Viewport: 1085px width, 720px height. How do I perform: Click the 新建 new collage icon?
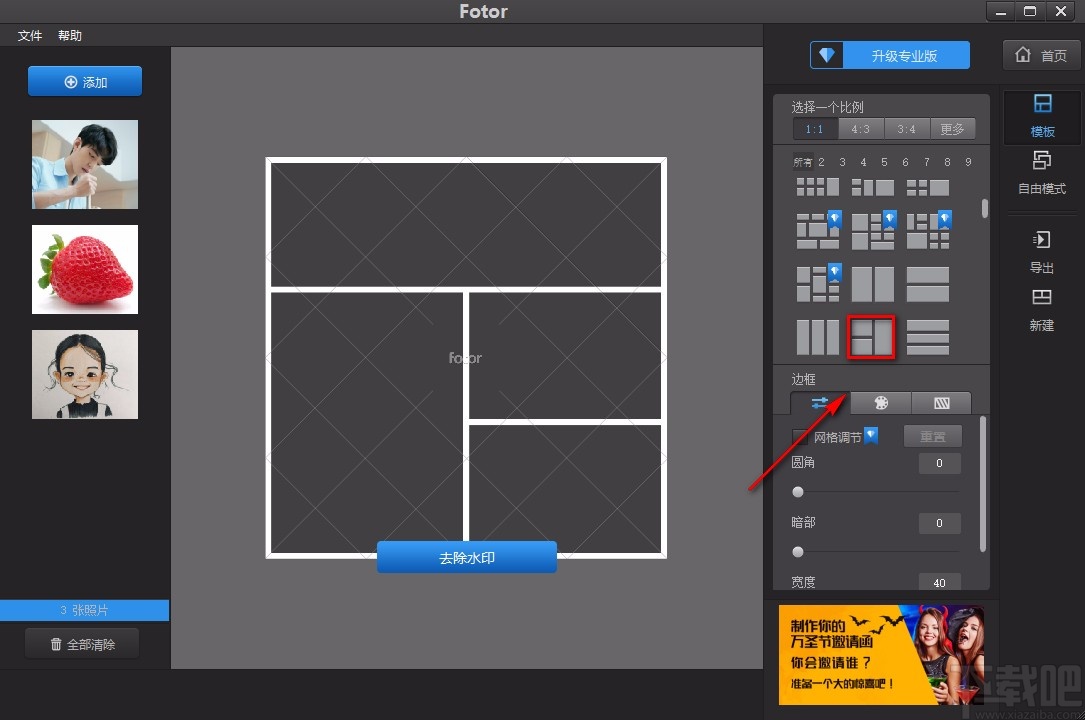coord(1042,310)
